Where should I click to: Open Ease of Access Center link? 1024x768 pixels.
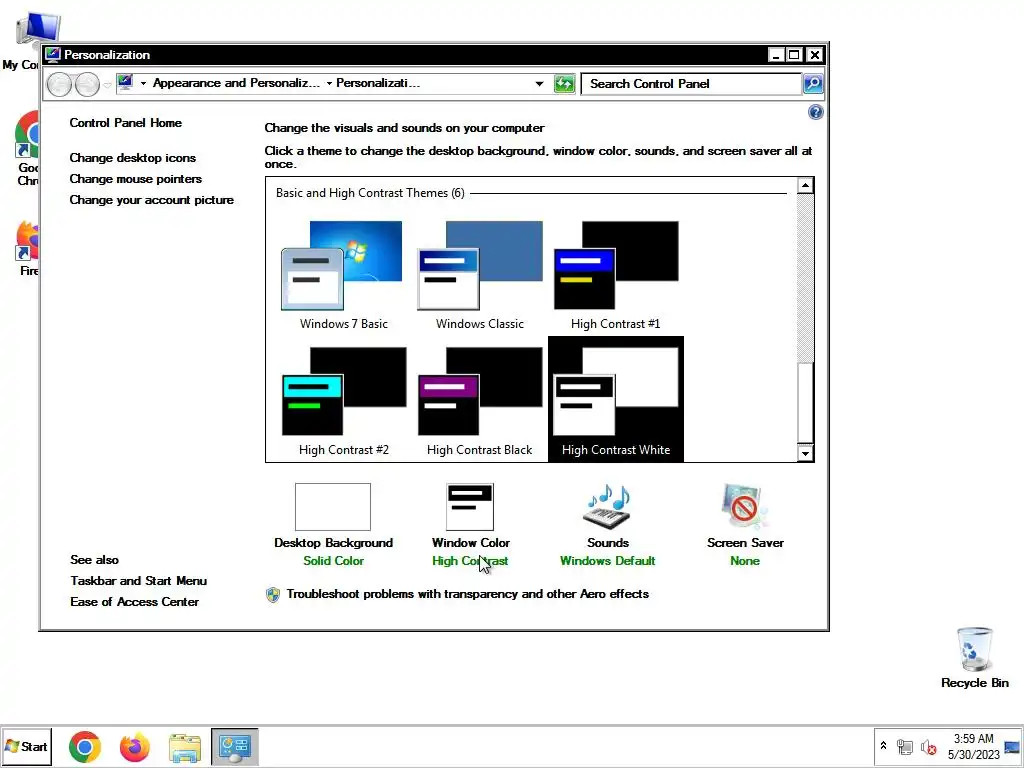tap(135, 601)
